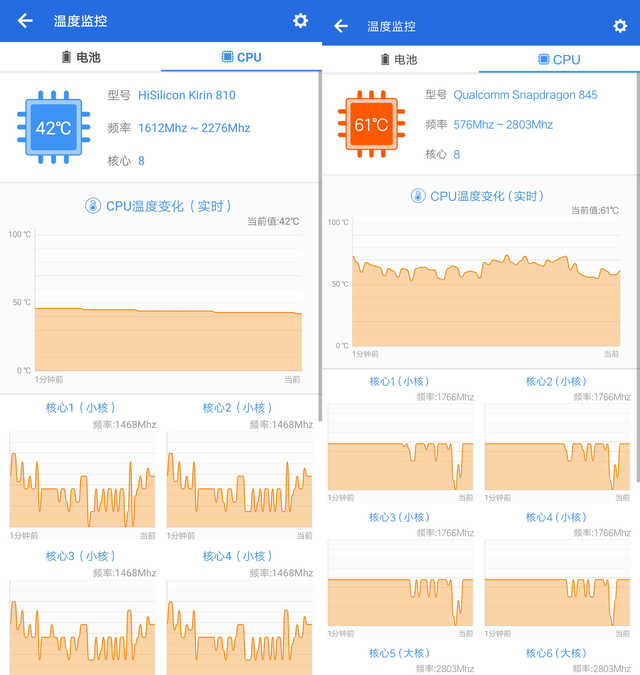Tap 核心1 (小核) heading in right screen
640x675 pixels.
click(x=399, y=381)
